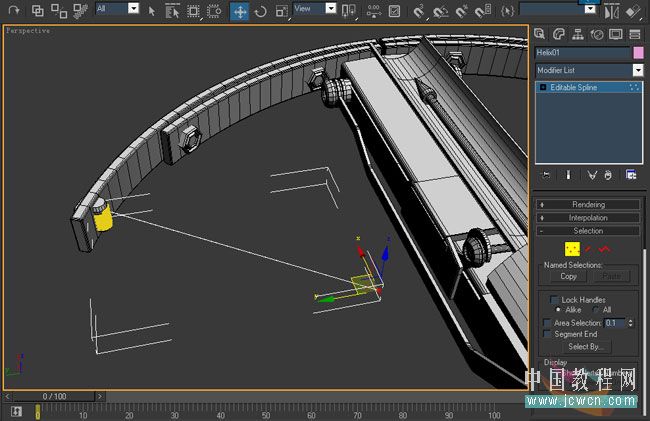The height and width of the screenshot is (421, 650).
Task: Click the Redo arrow icon
Action: pos(14,10)
